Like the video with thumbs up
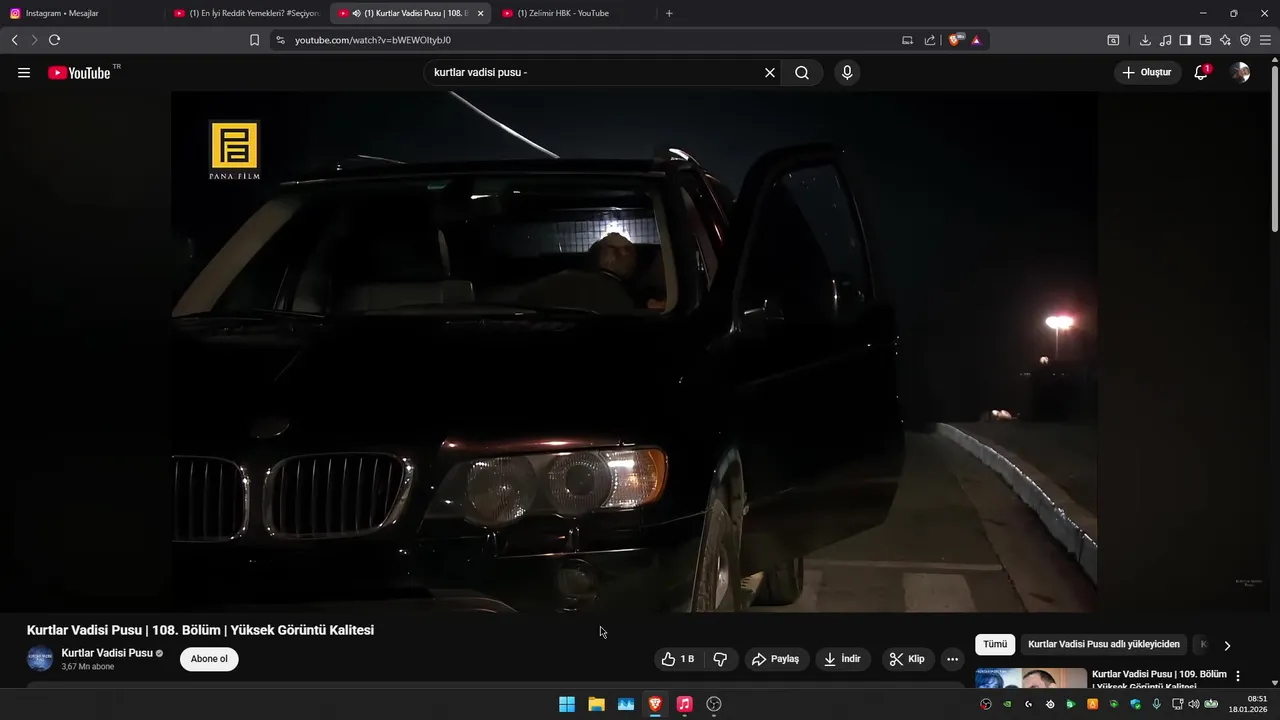 [678, 659]
